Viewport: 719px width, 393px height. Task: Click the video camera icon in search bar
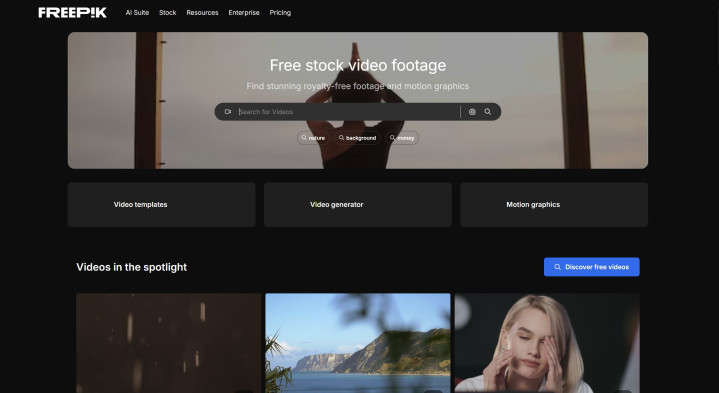[x=228, y=111]
